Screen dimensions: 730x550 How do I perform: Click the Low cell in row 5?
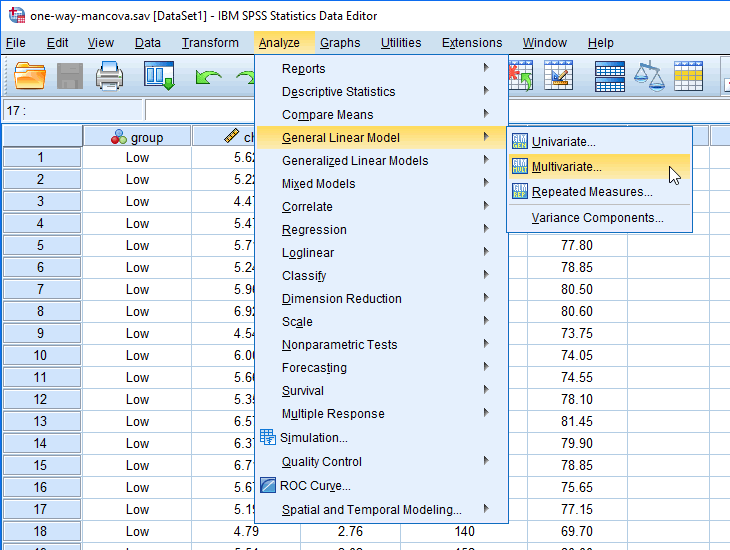click(137, 245)
